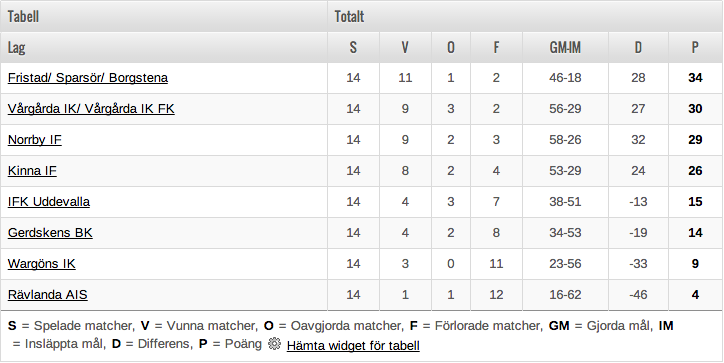Image resolution: width=724 pixels, height=363 pixels.
Task: Click the P points column header
Action: (695, 47)
